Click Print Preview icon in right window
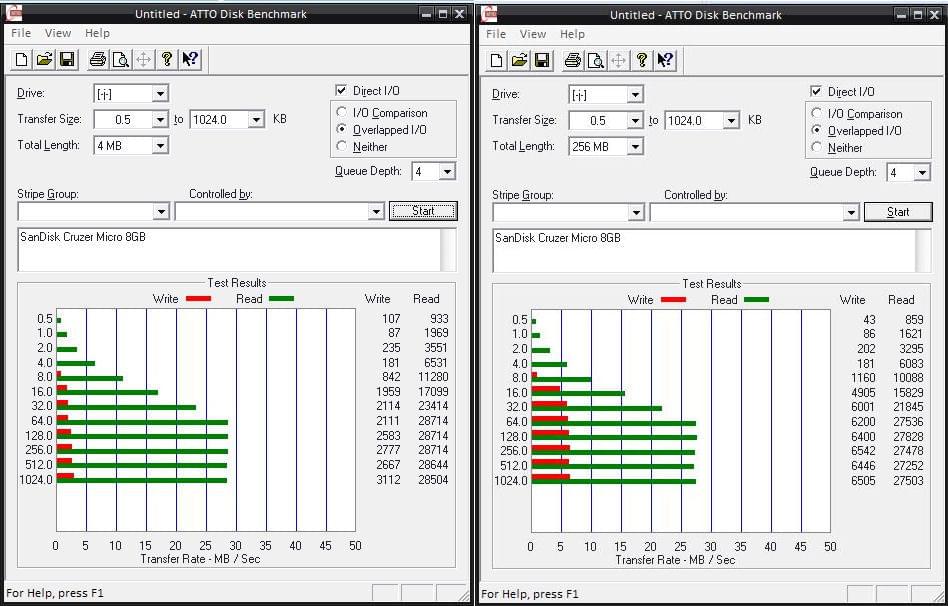Screen dimensions: 948x606 coord(595,60)
